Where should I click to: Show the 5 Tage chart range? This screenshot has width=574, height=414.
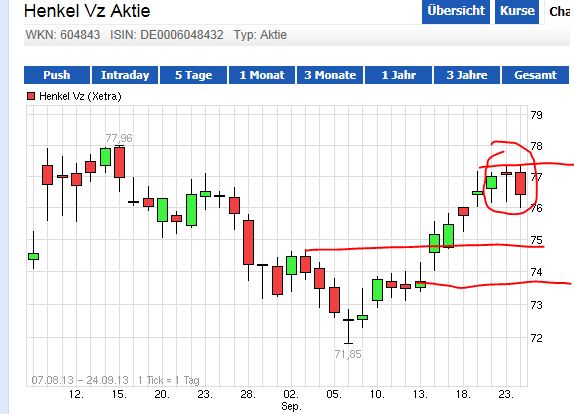click(193, 75)
